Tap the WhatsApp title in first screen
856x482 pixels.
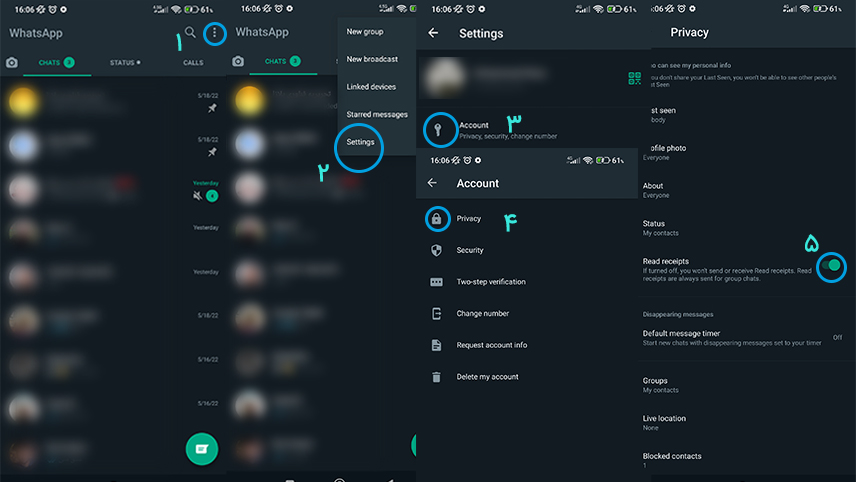36,33
